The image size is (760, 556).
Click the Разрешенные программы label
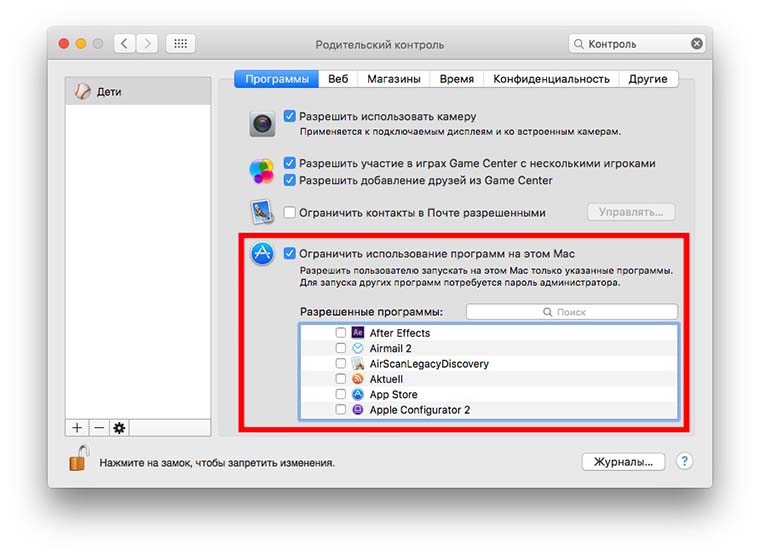(x=371, y=312)
